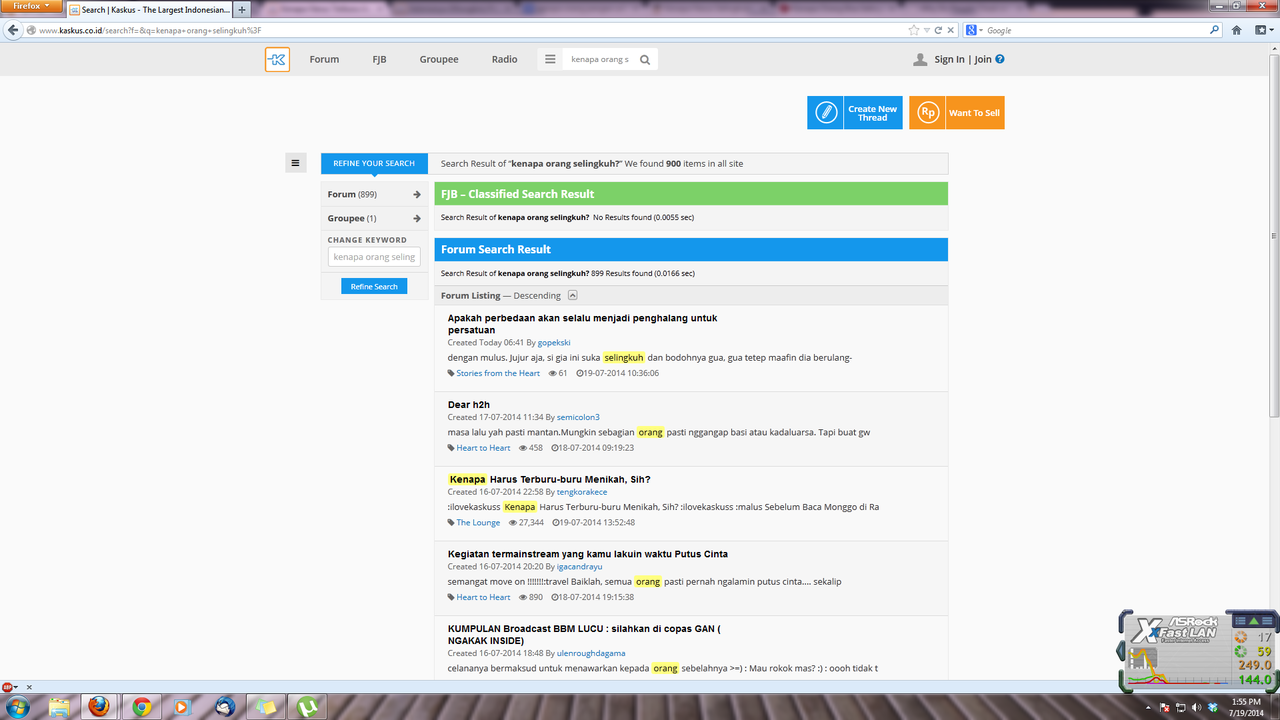Open the Kaskus logo home icon
The image size is (1280, 720).
click(x=277, y=60)
